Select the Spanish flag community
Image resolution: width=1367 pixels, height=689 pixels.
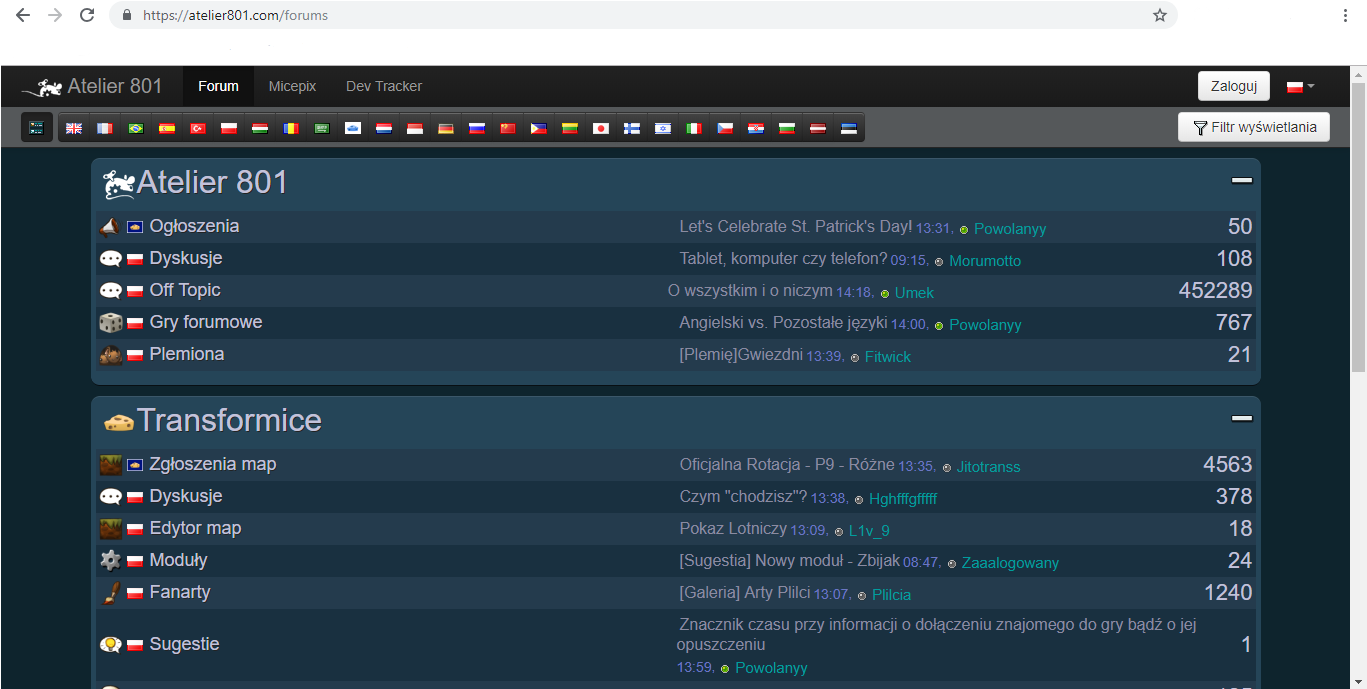click(167, 128)
